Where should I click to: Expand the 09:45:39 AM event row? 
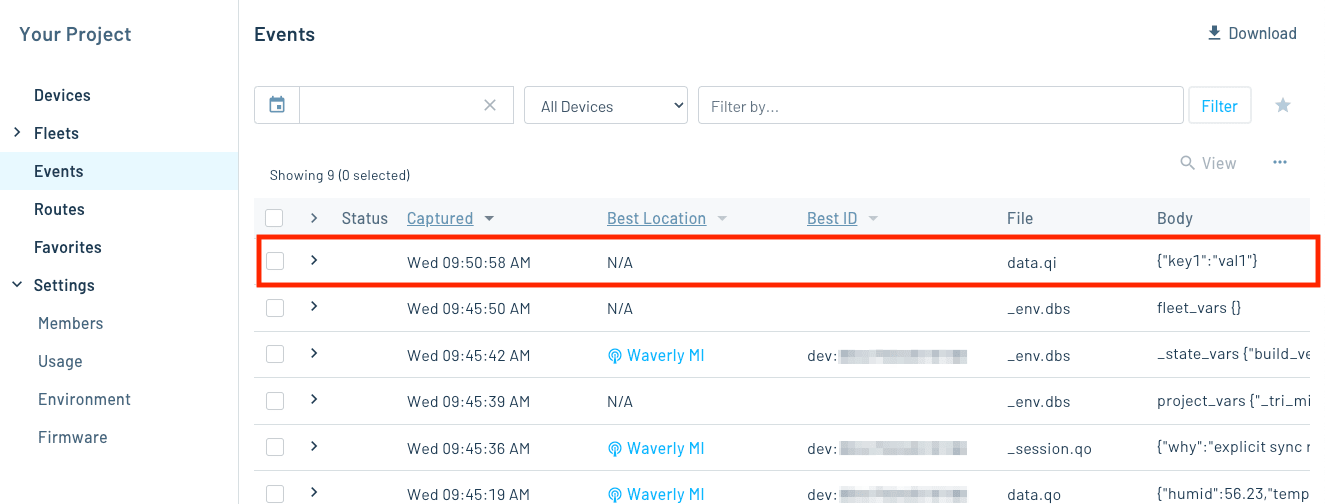coord(314,399)
